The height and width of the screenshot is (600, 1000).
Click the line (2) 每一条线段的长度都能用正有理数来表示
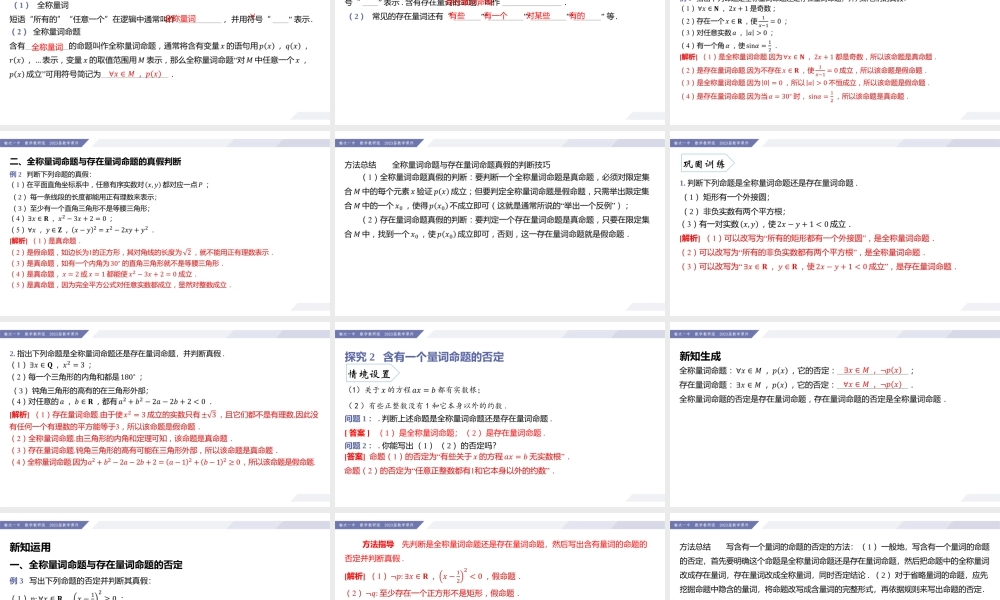pyautogui.click(x=84, y=197)
